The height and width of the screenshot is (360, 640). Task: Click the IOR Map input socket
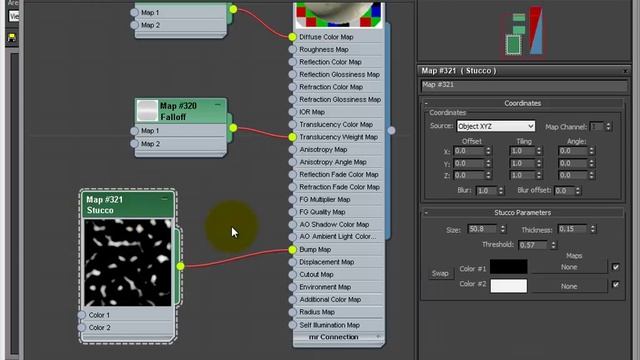(292, 112)
